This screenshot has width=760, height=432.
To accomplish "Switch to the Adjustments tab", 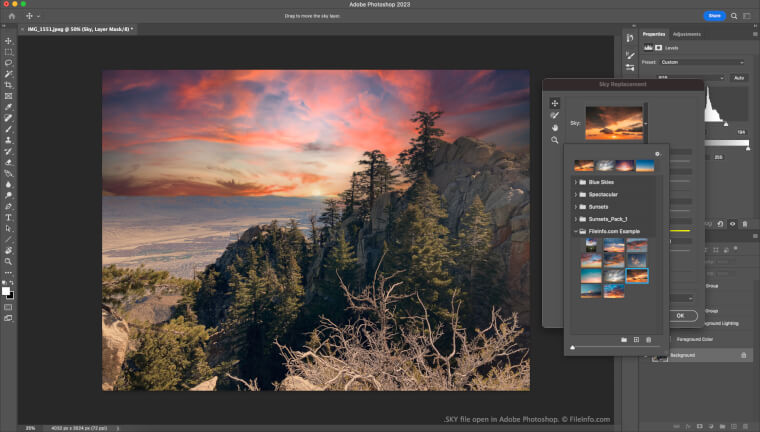I will 686,34.
